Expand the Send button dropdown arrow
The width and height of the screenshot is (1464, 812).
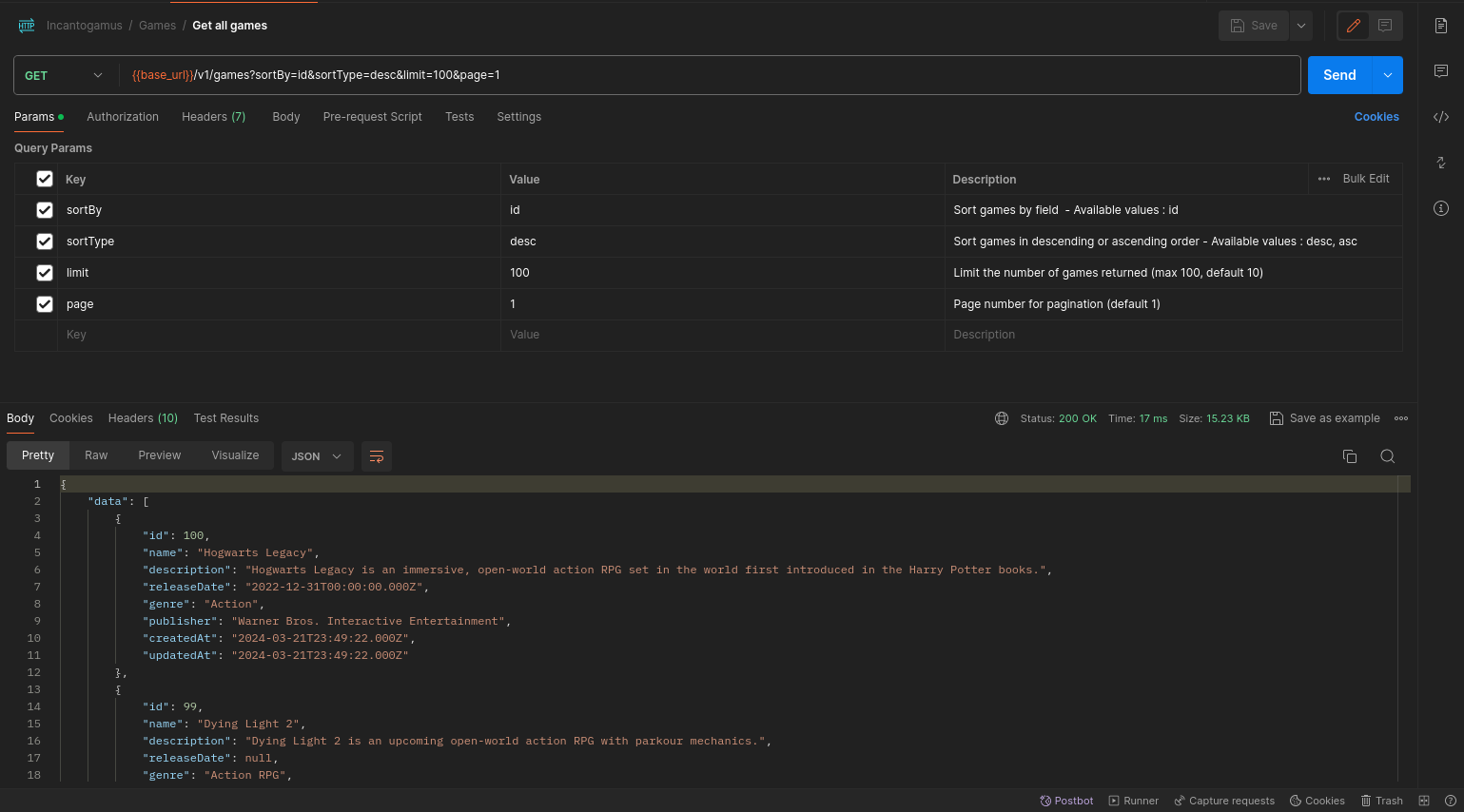point(1388,75)
